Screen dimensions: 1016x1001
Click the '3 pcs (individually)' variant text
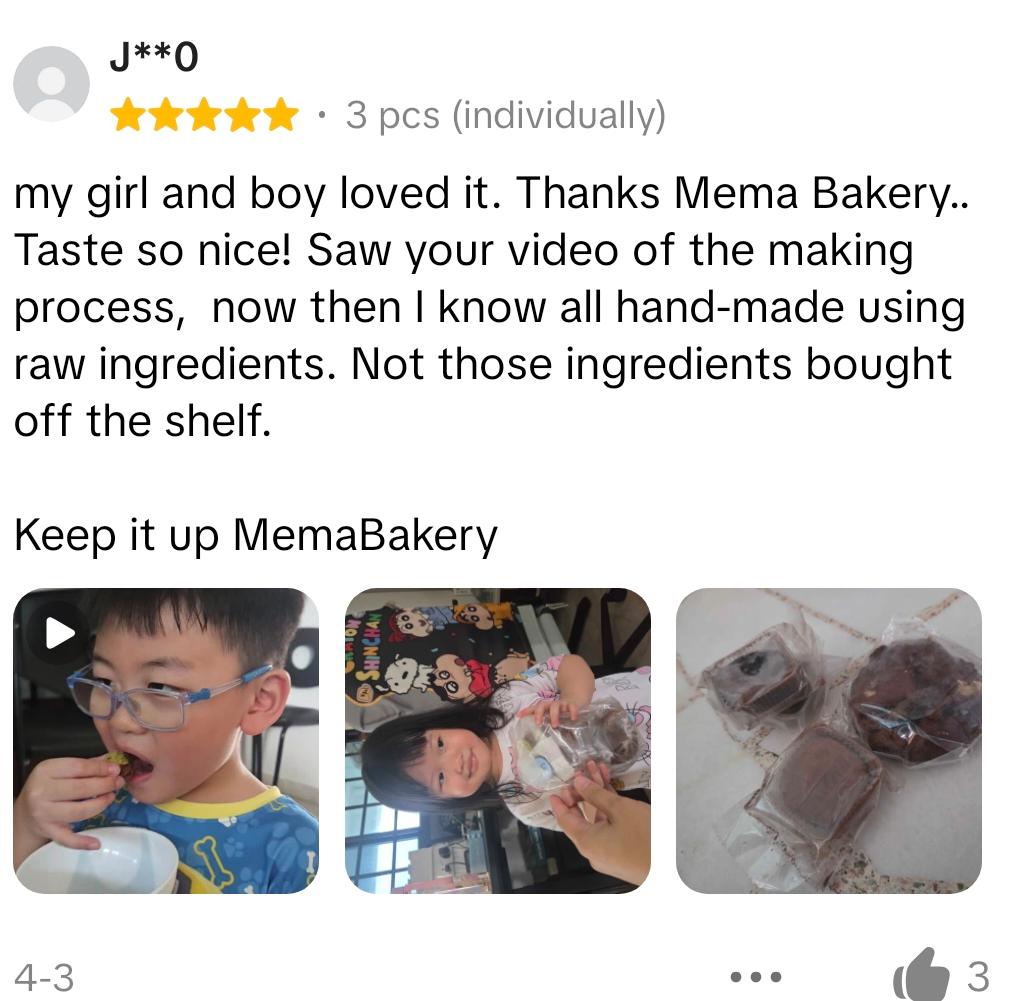pyautogui.click(x=505, y=115)
